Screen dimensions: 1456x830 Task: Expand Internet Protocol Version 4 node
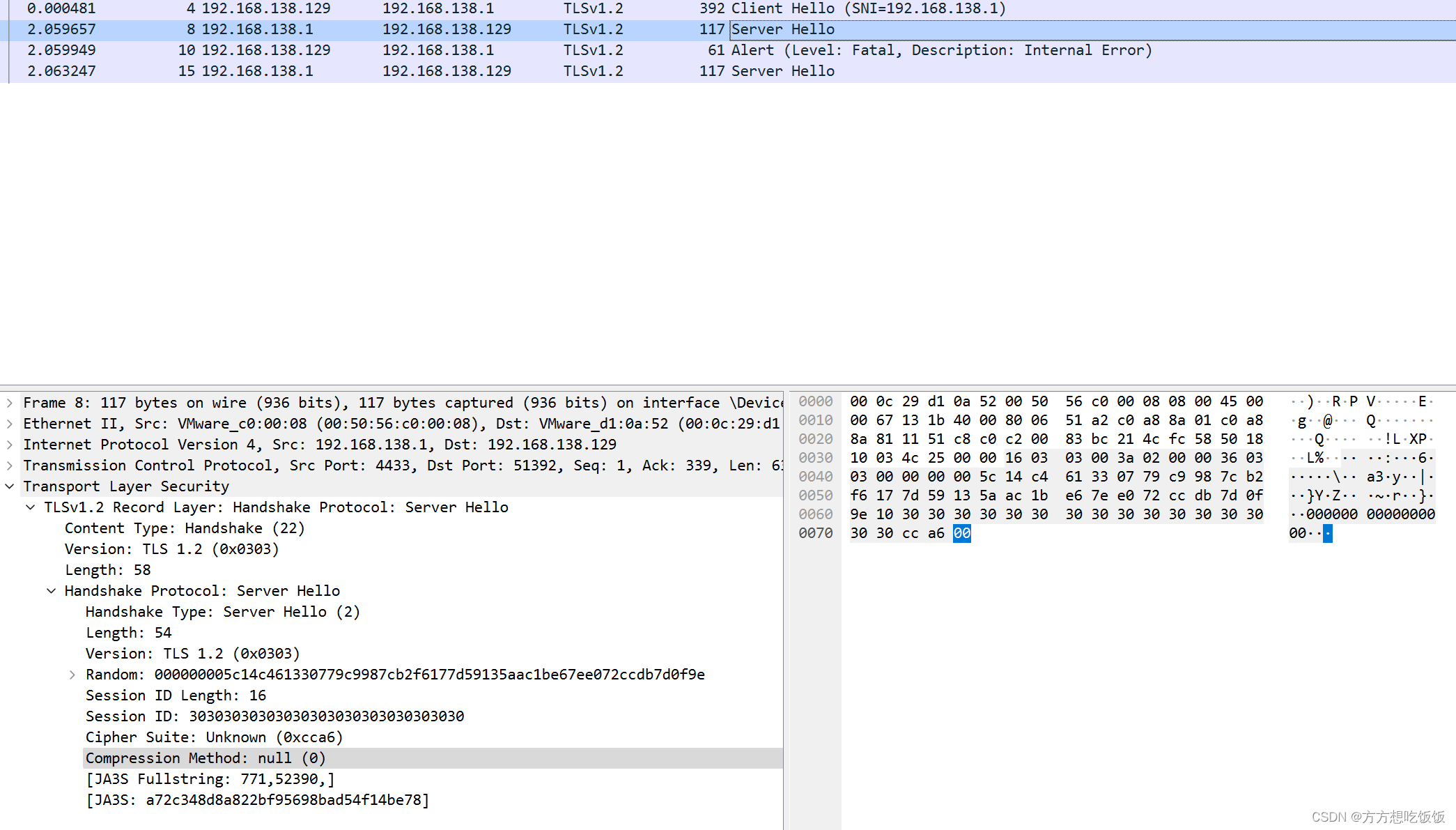[x=10, y=445]
